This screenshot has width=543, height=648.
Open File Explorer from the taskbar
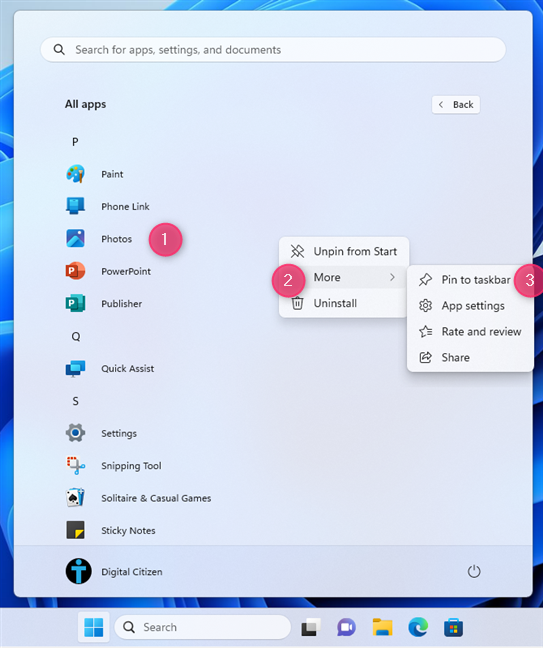[x=382, y=627]
